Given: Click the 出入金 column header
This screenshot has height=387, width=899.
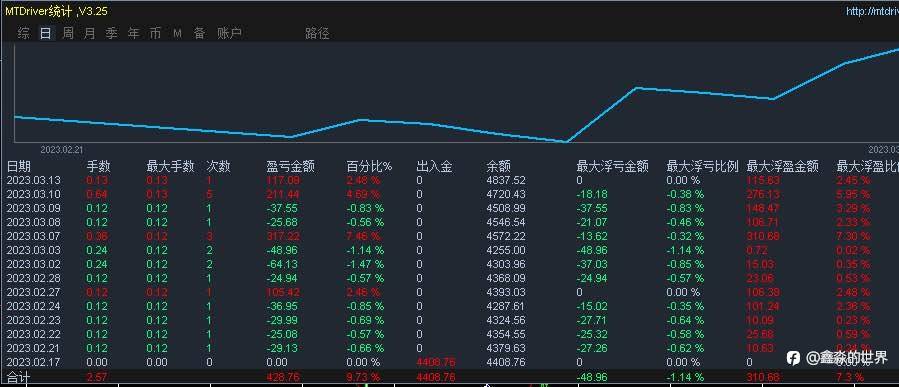Looking at the screenshot, I should pos(435,167).
